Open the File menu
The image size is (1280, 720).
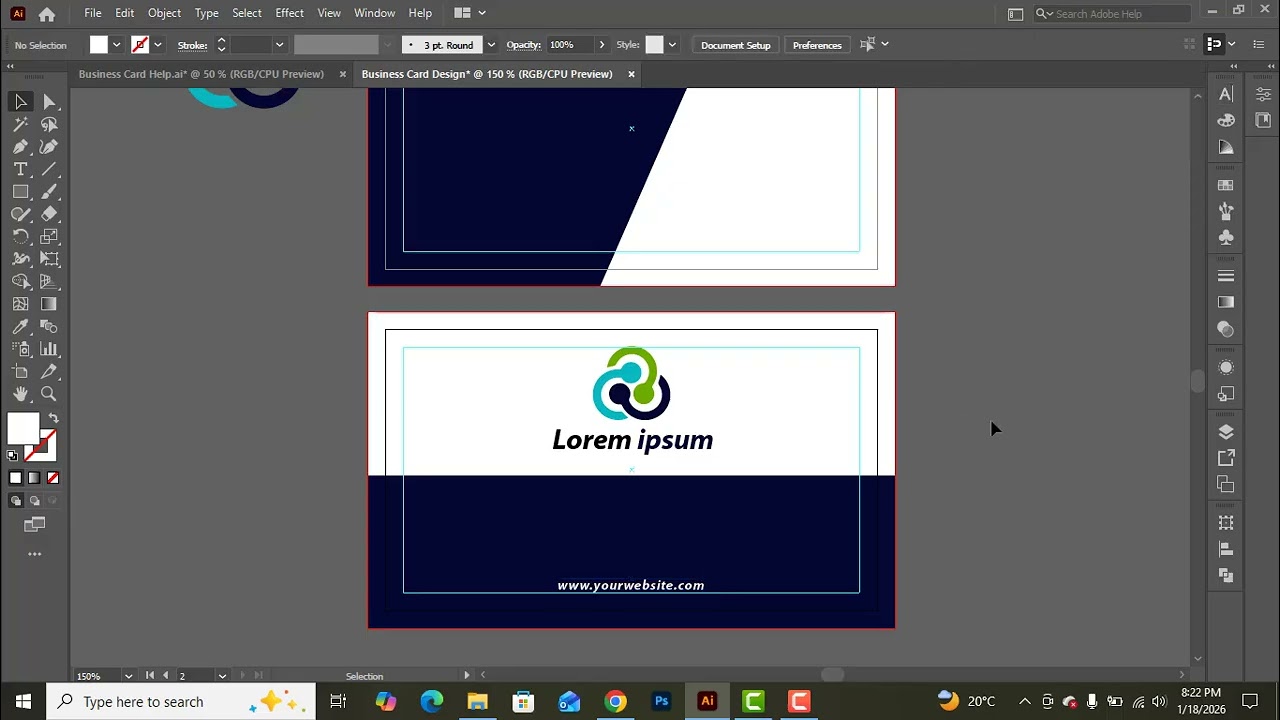tap(92, 13)
